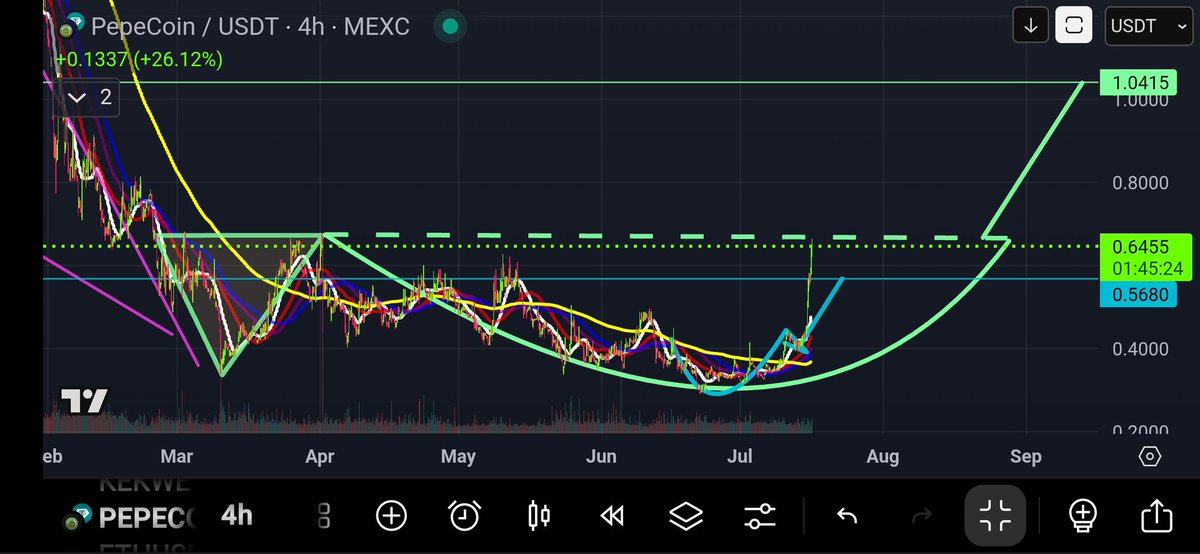Open the candlestick chart type selector

(539, 516)
